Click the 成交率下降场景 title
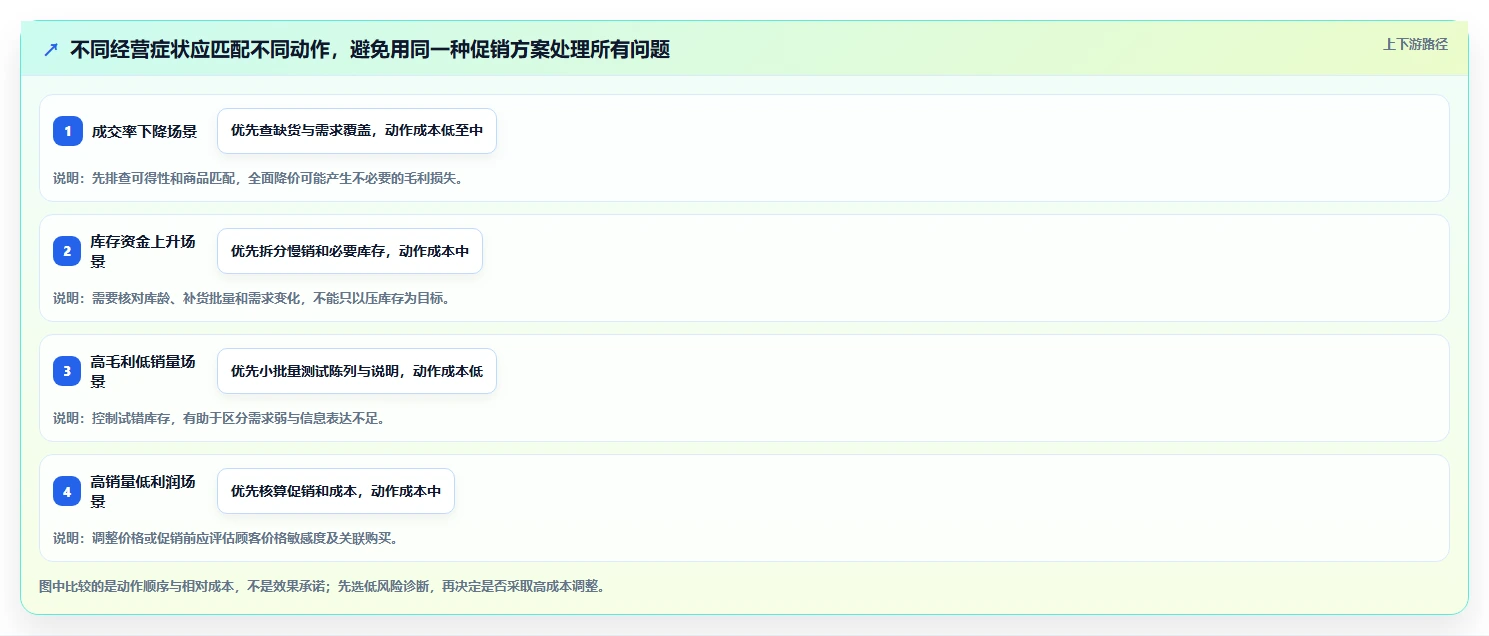This screenshot has width=1489, height=636. coord(144,131)
